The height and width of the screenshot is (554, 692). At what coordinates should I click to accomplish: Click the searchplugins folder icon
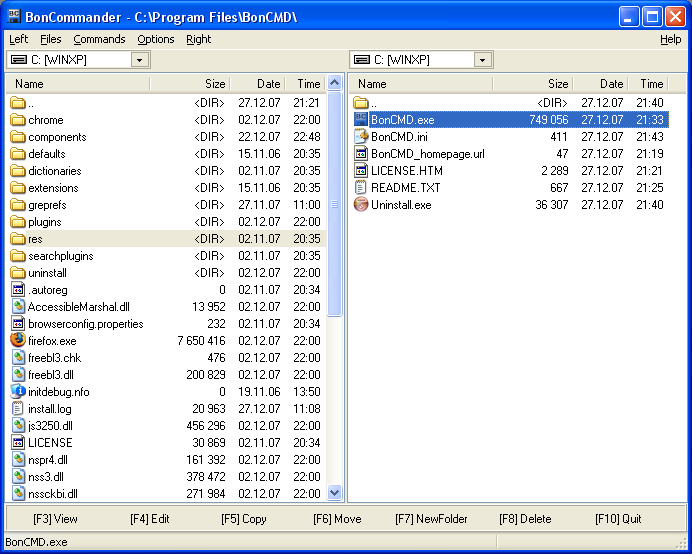pyautogui.click(x=18, y=256)
